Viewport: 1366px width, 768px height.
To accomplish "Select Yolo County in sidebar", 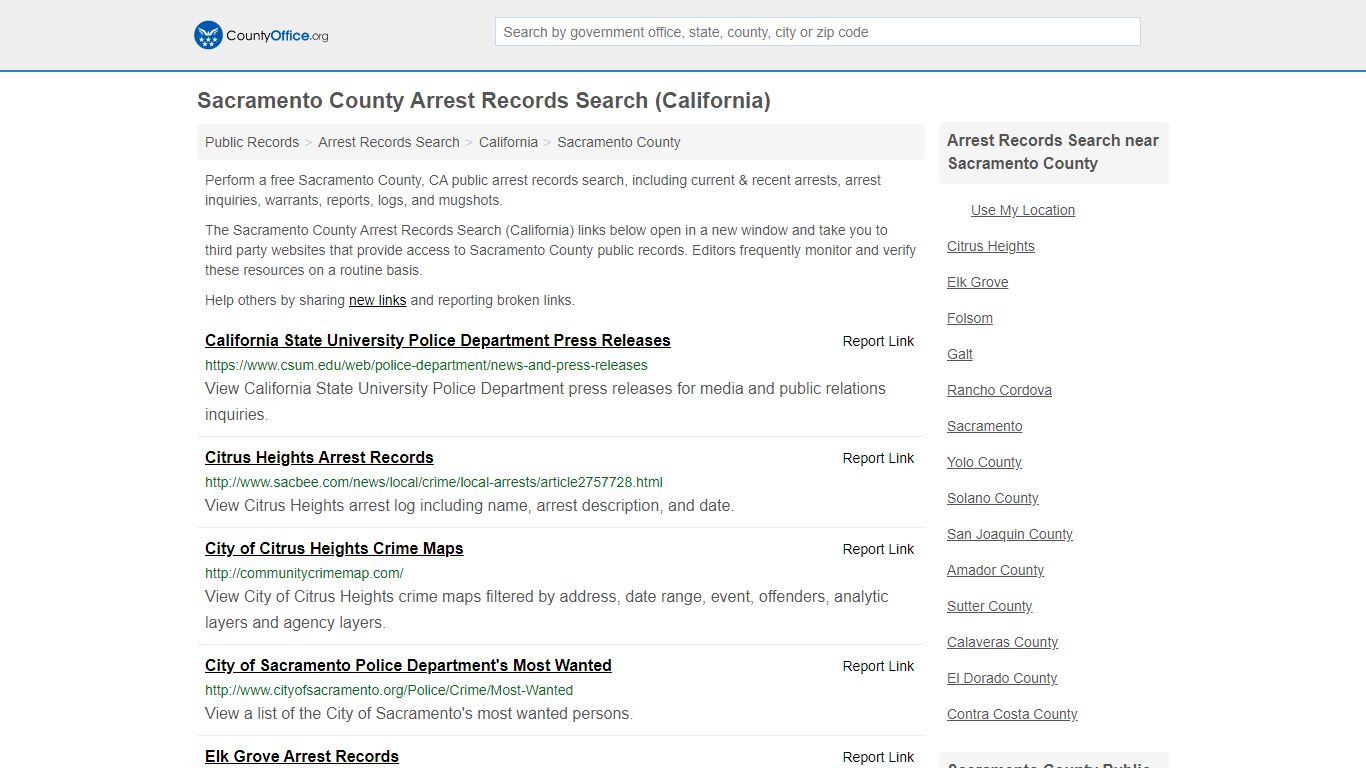I will click(984, 462).
